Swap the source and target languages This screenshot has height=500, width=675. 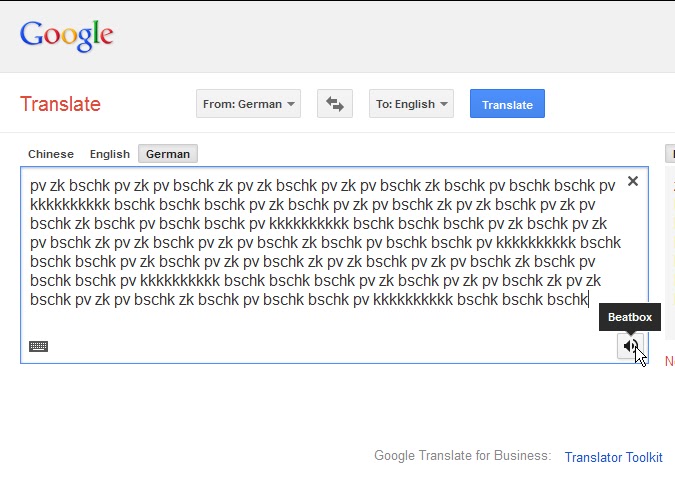[x=334, y=104]
